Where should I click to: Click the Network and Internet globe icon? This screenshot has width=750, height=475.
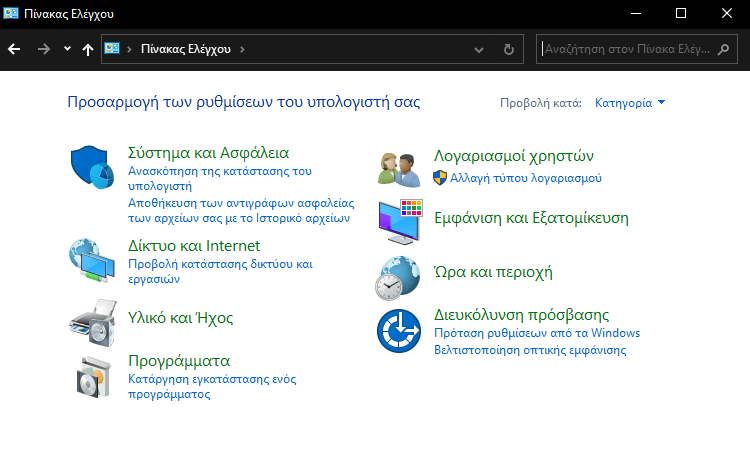[92, 260]
